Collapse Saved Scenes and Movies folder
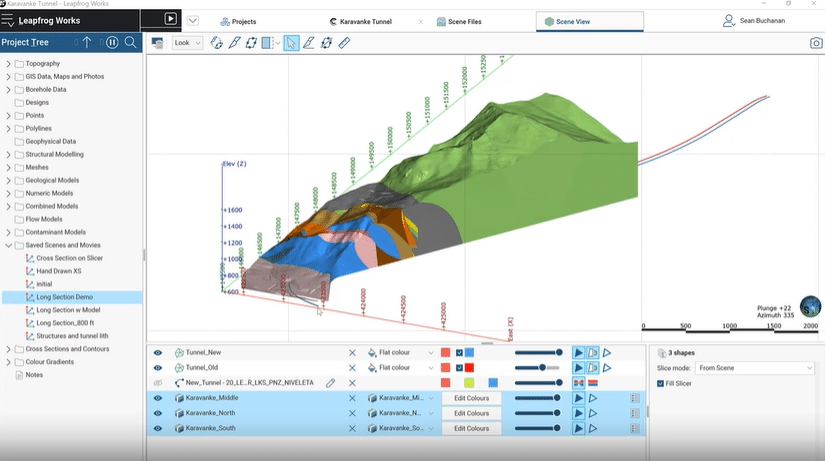 click(x=8, y=245)
